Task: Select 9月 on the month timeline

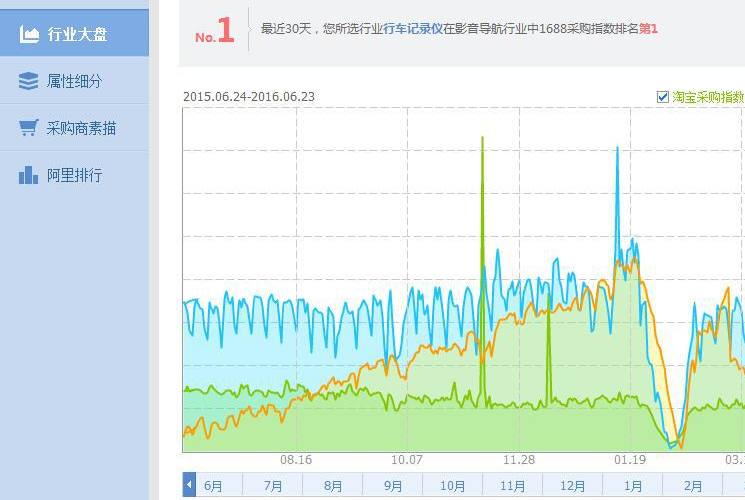Action: pyautogui.click(x=393, y=486)
